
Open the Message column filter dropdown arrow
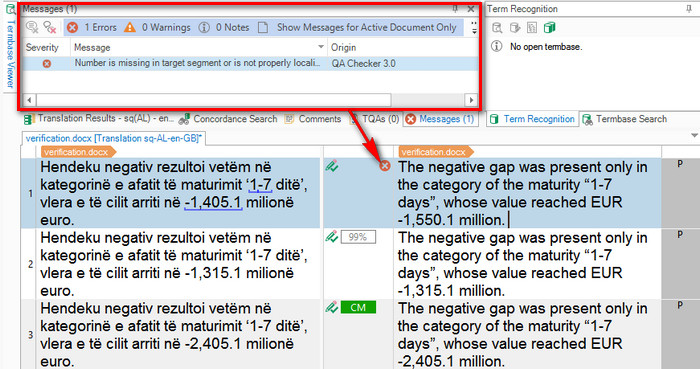321,47
